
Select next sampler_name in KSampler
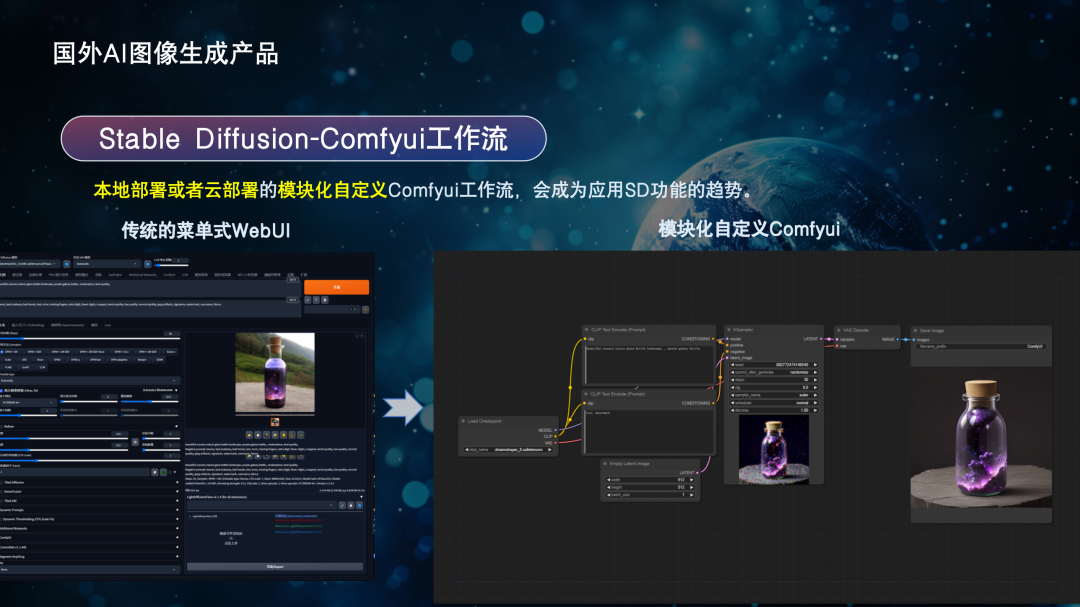816,395
